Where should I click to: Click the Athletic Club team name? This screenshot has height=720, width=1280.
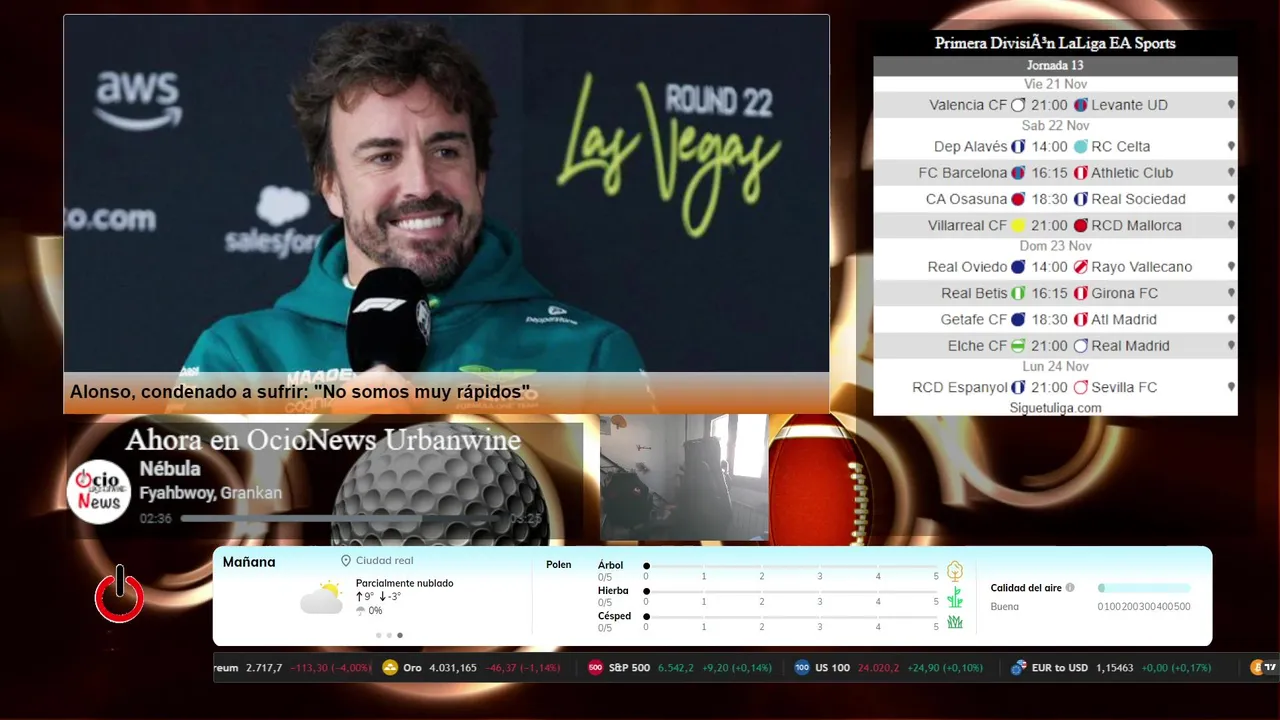pyautogui.click(x=1132, y=173)
